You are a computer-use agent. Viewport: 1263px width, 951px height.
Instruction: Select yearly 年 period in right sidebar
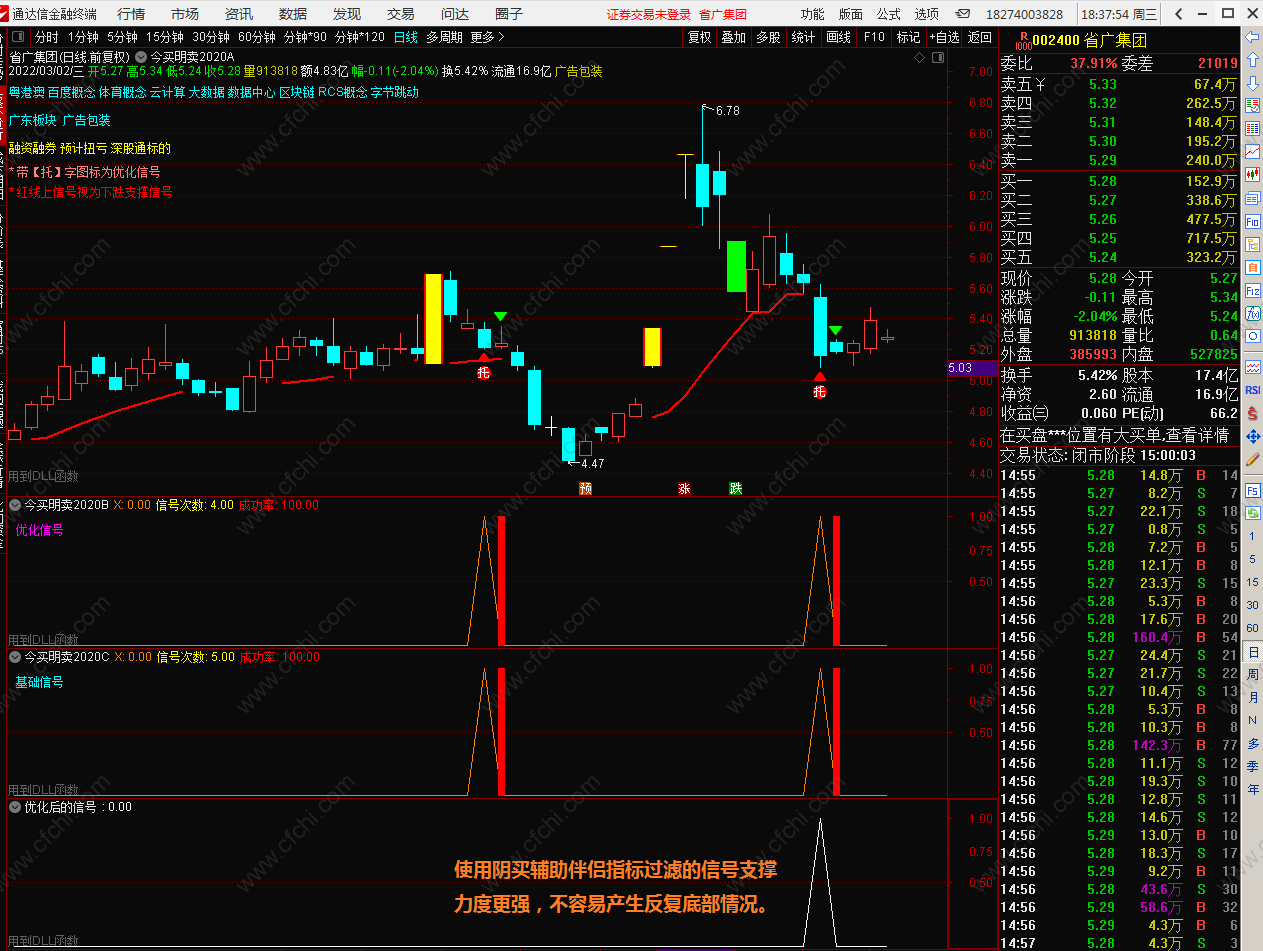1252,789
